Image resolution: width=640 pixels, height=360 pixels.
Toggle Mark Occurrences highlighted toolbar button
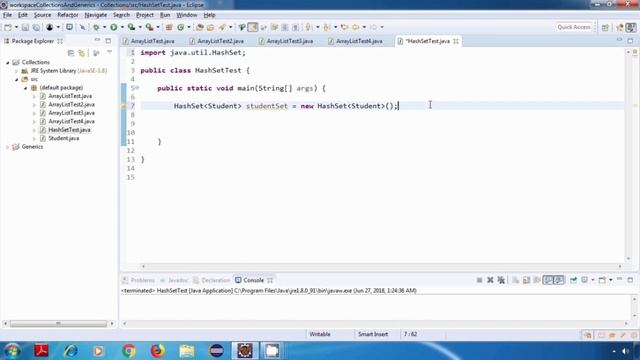253,27
